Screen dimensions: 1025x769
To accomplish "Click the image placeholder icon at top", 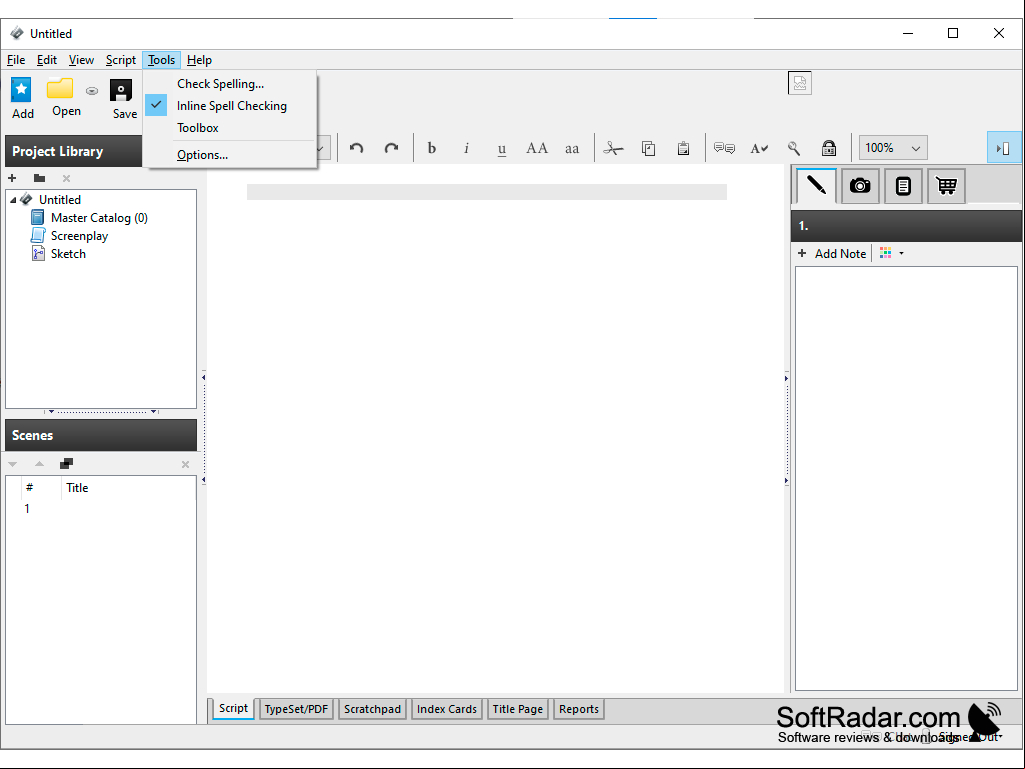I will click(799, 83).
